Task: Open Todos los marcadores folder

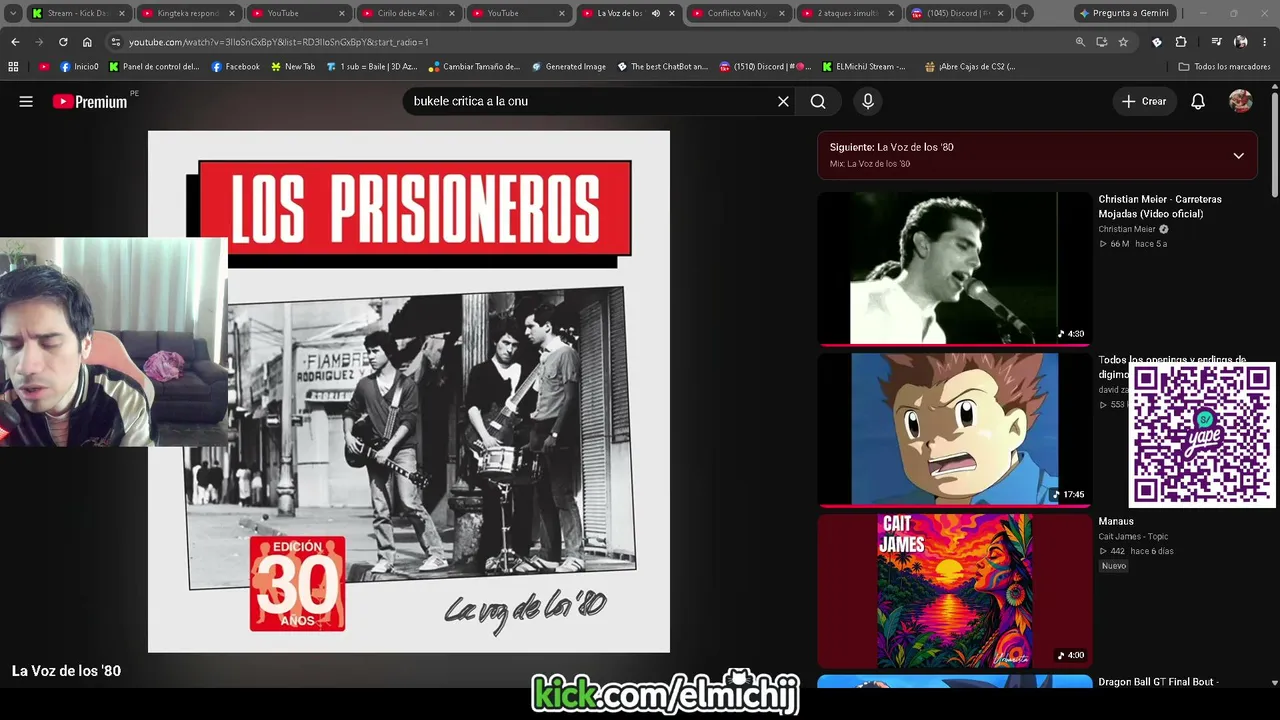Action: [1225, 67]
